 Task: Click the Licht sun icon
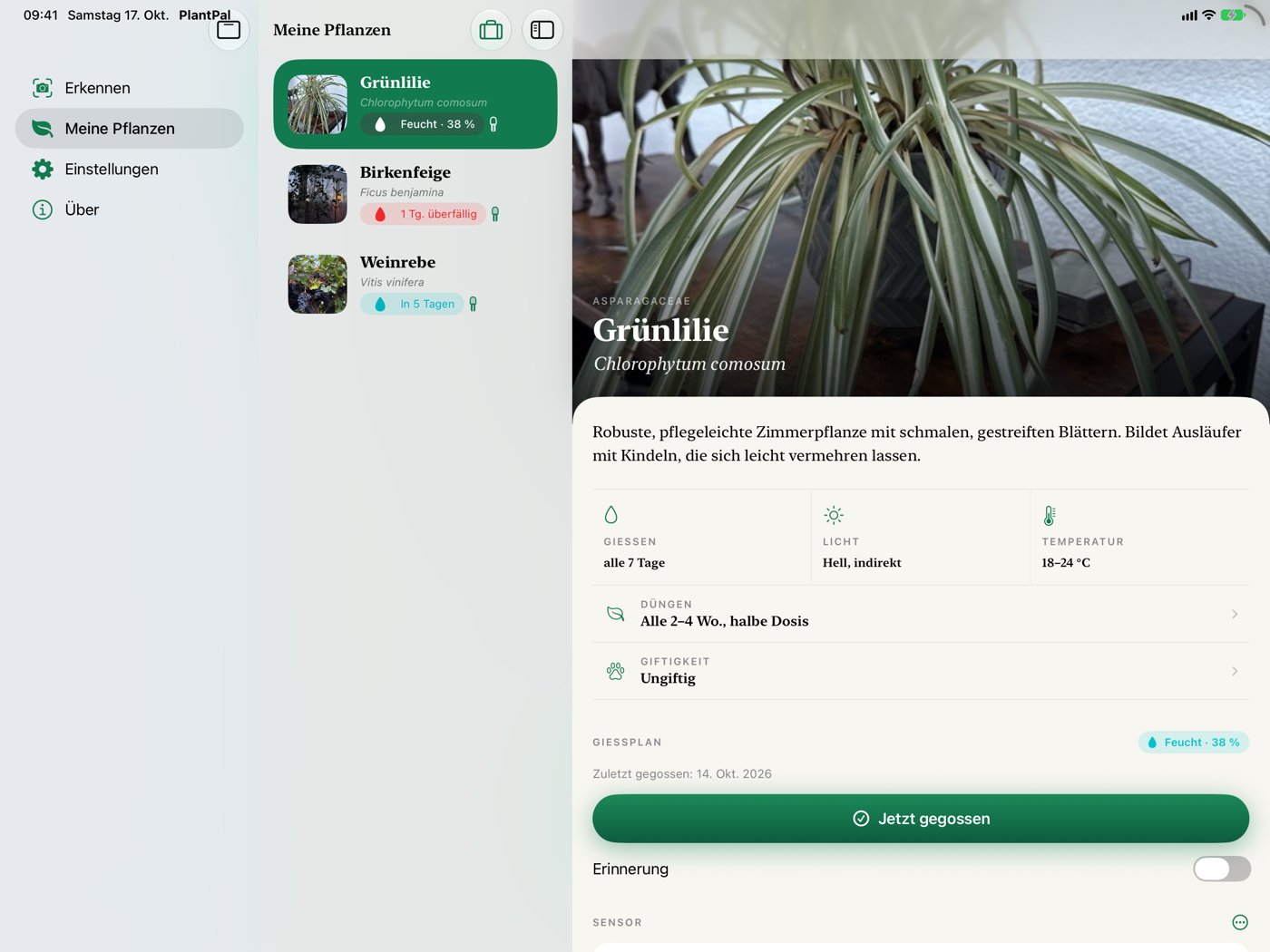point(834,515)
